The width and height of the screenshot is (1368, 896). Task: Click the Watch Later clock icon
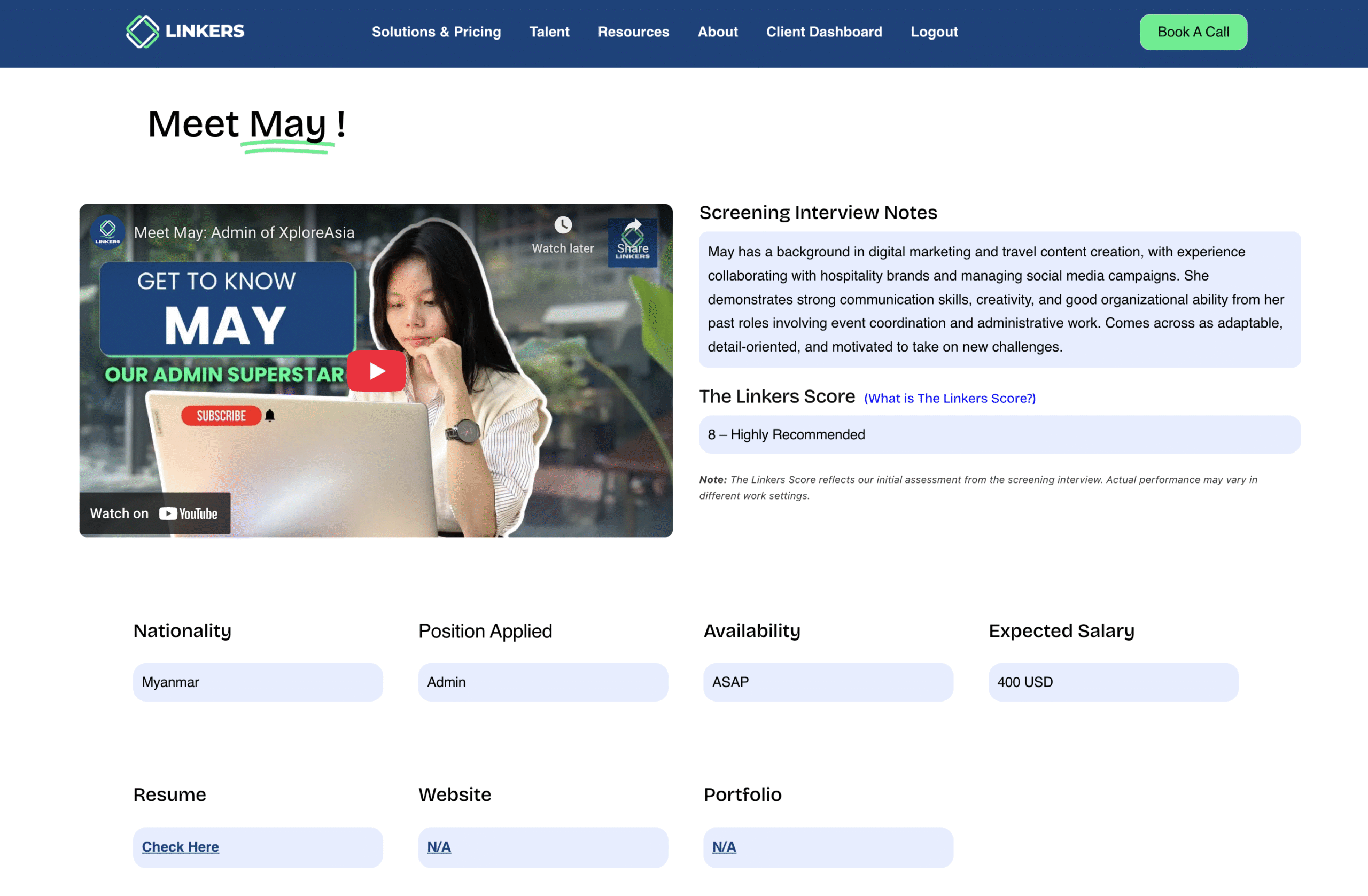562,225
